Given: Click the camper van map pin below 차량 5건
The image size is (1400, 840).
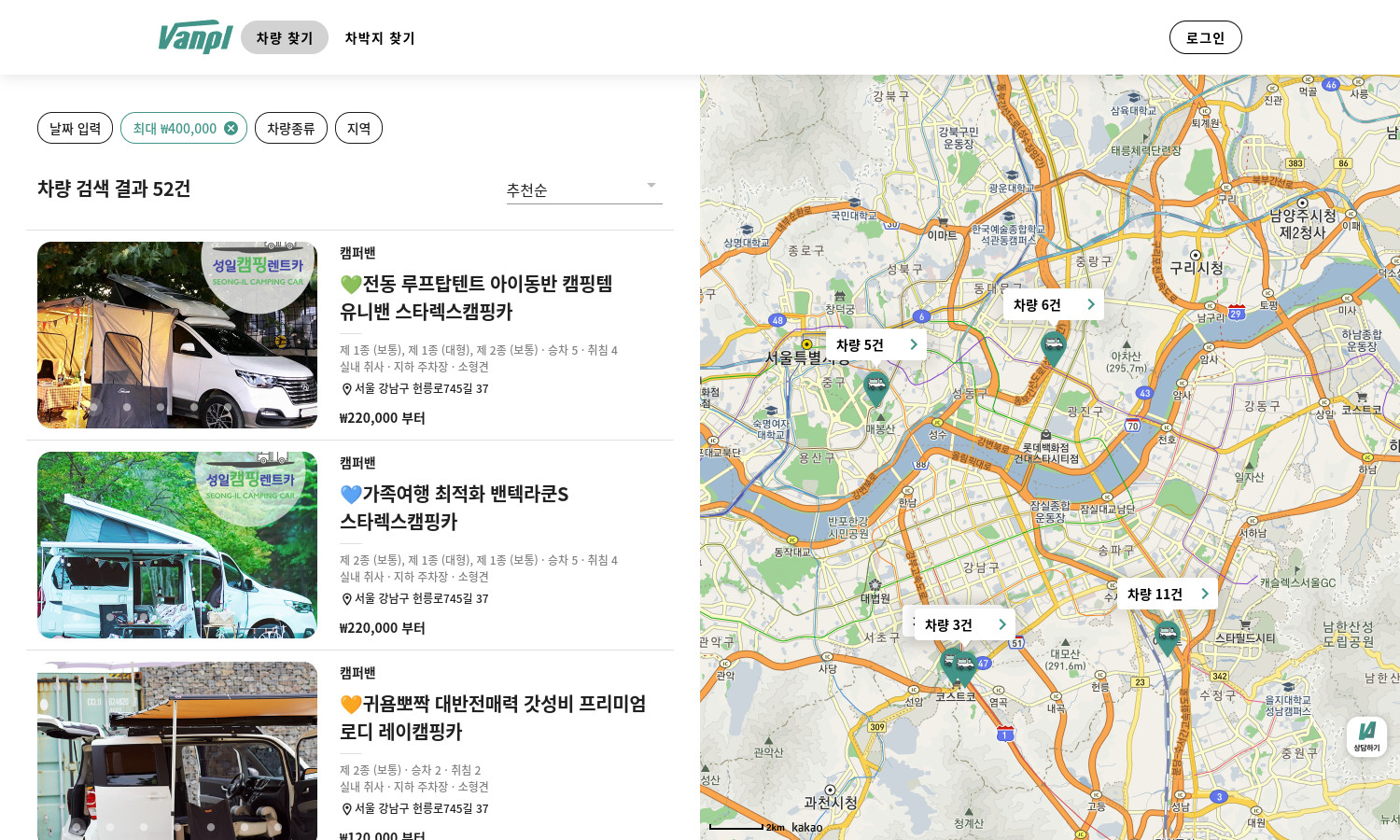Looking at the screenshot, I should (x=875, y=386).
